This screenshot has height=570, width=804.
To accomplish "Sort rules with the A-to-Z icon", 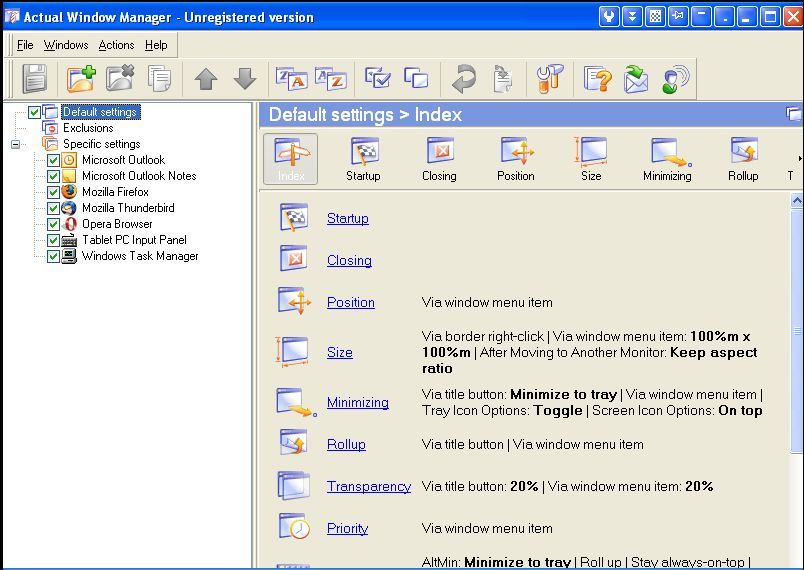I will (x=331, y=78).
